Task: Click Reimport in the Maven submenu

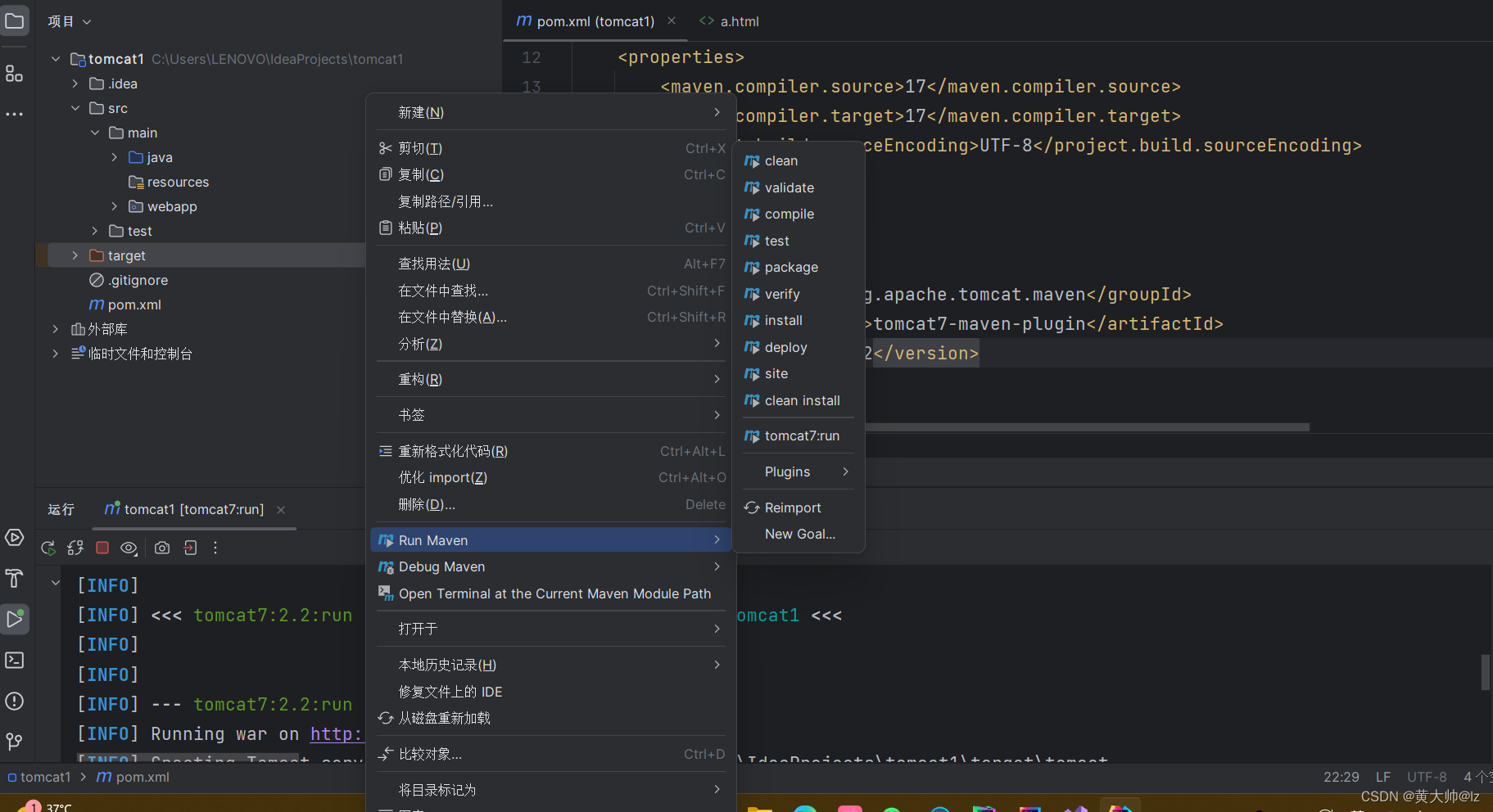Action: (799, 508)
